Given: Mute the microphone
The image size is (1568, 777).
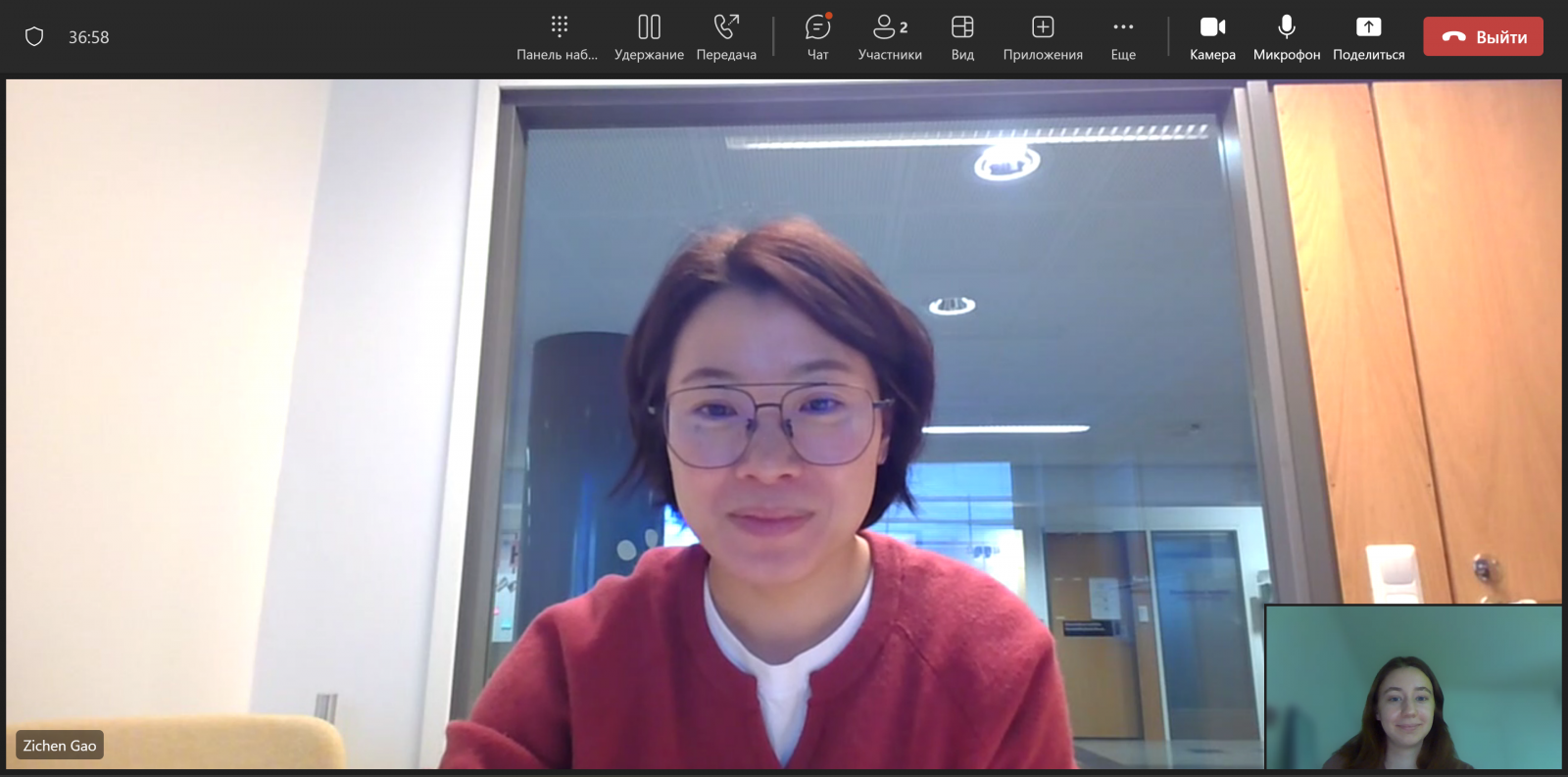Looking at the screenshot, I should point(1287,26).
